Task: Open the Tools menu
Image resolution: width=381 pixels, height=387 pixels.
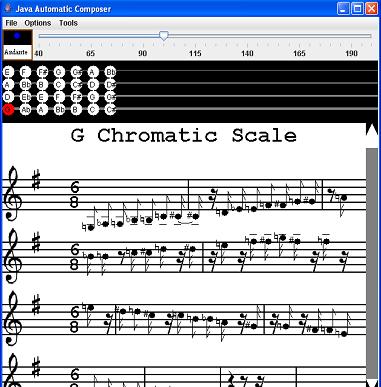Action: click(68, 23)
